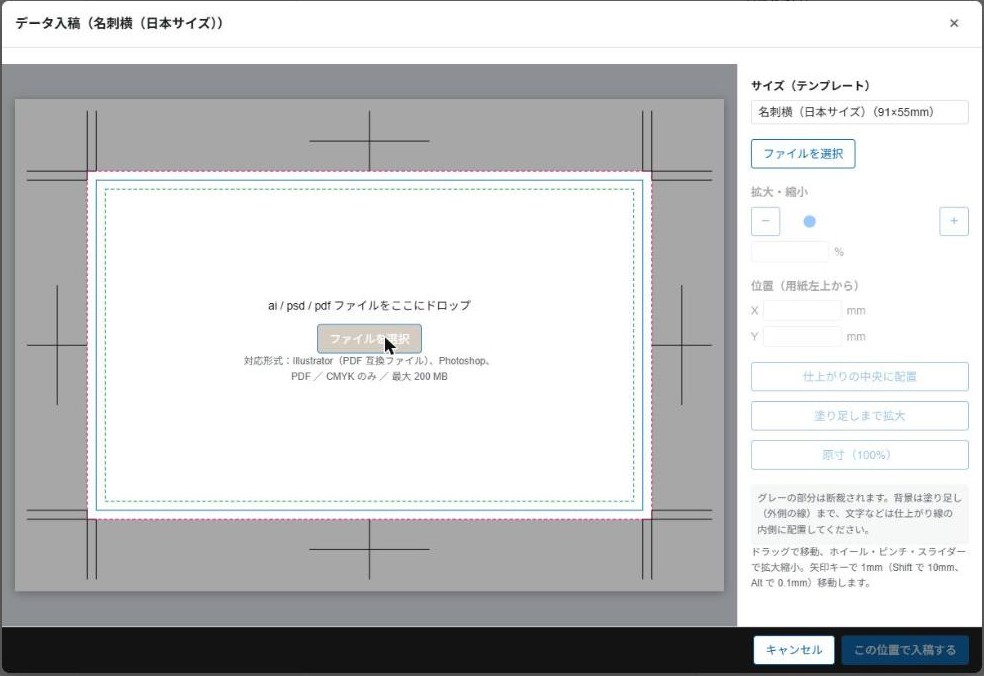
Task: Decrease zoom with the minus button
Action: click(x=765, y=221)
